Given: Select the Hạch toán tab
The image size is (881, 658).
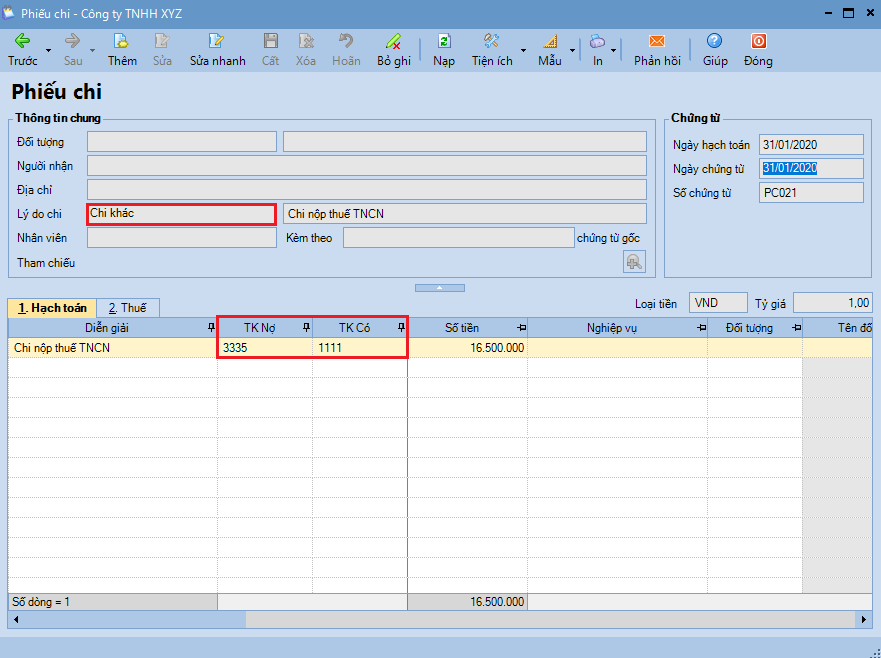Looking at the screenshot, I should [x=52, y=308].
